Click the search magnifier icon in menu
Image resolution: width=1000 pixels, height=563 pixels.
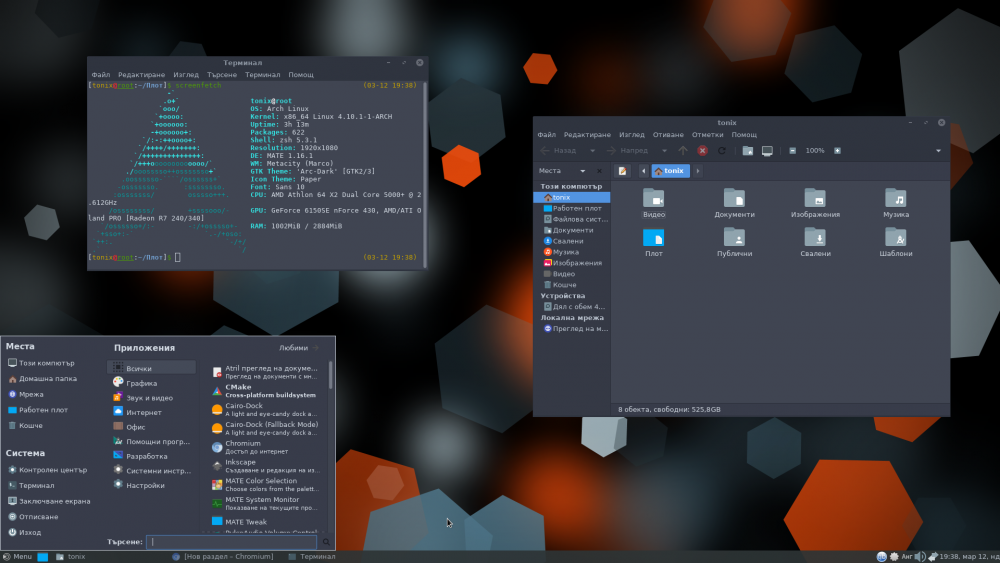point(326,542)
